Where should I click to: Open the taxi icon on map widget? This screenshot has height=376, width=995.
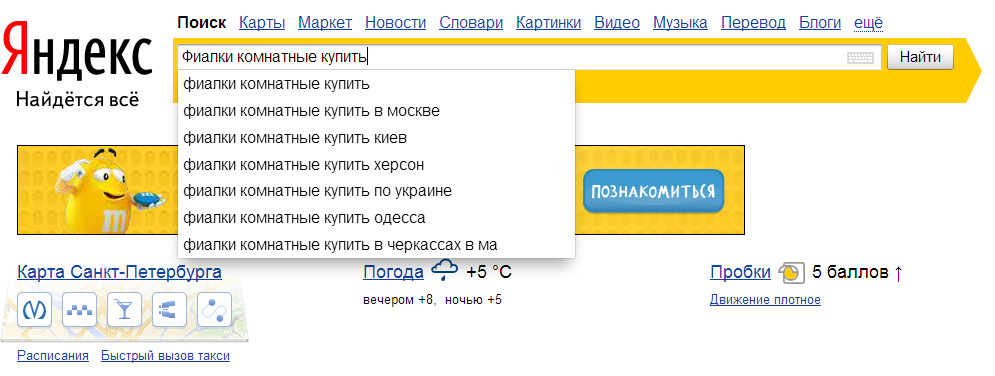pyautogui.click(x=79, y=309)
